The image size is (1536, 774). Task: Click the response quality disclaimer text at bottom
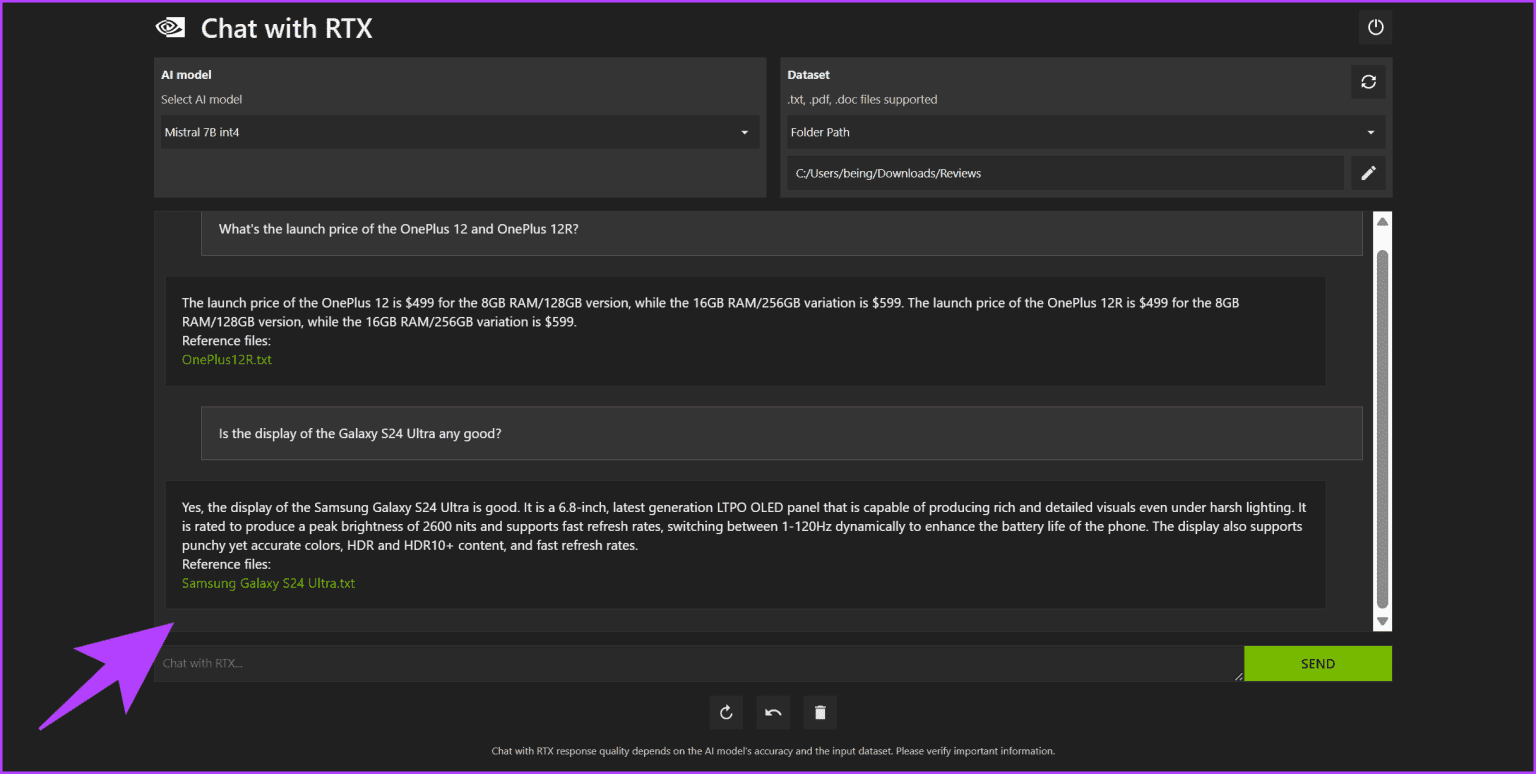[x=773, y=751]
